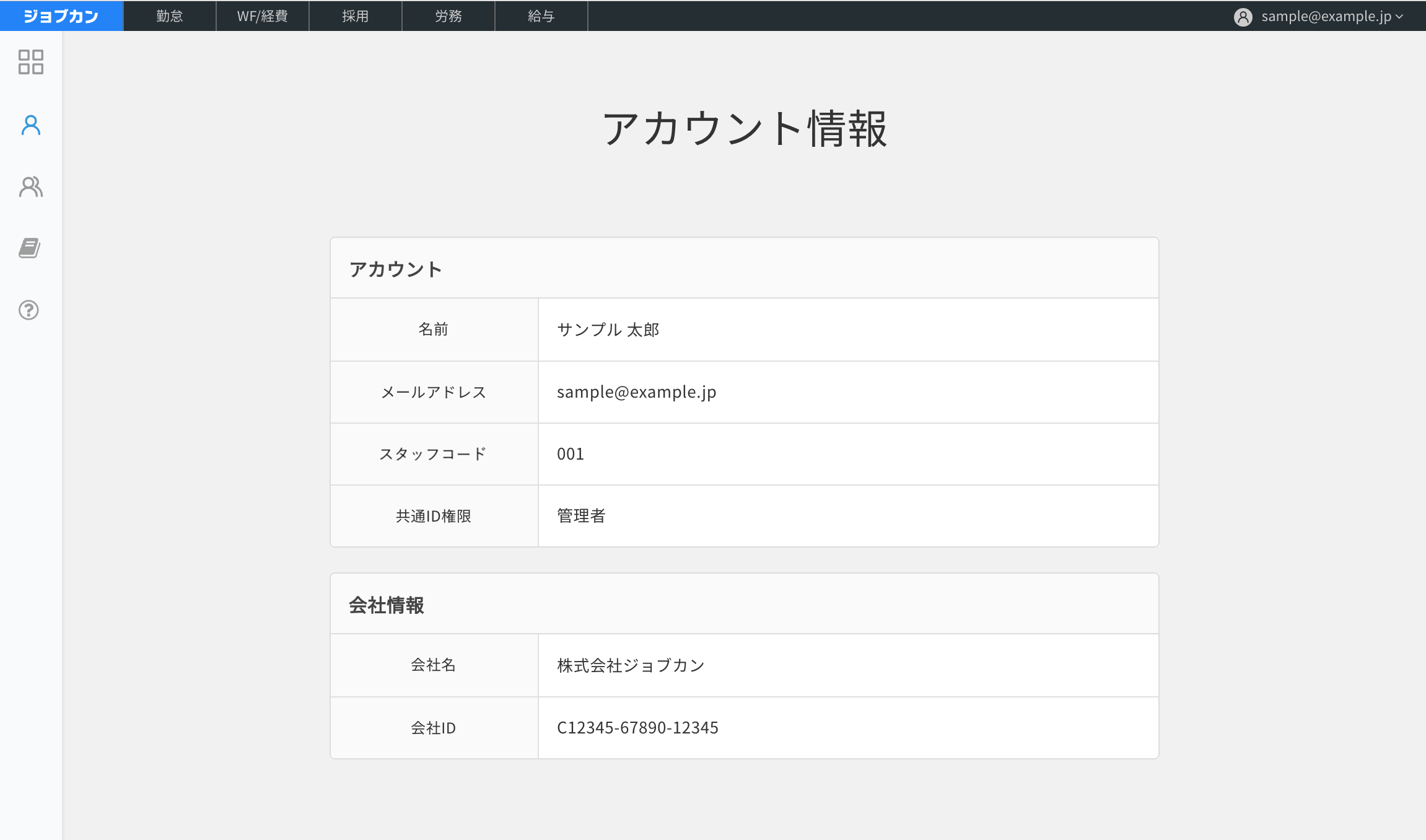Click the ジョブカン logo
The width and height of the screenshot is (1426, 840).
(61, 15)
